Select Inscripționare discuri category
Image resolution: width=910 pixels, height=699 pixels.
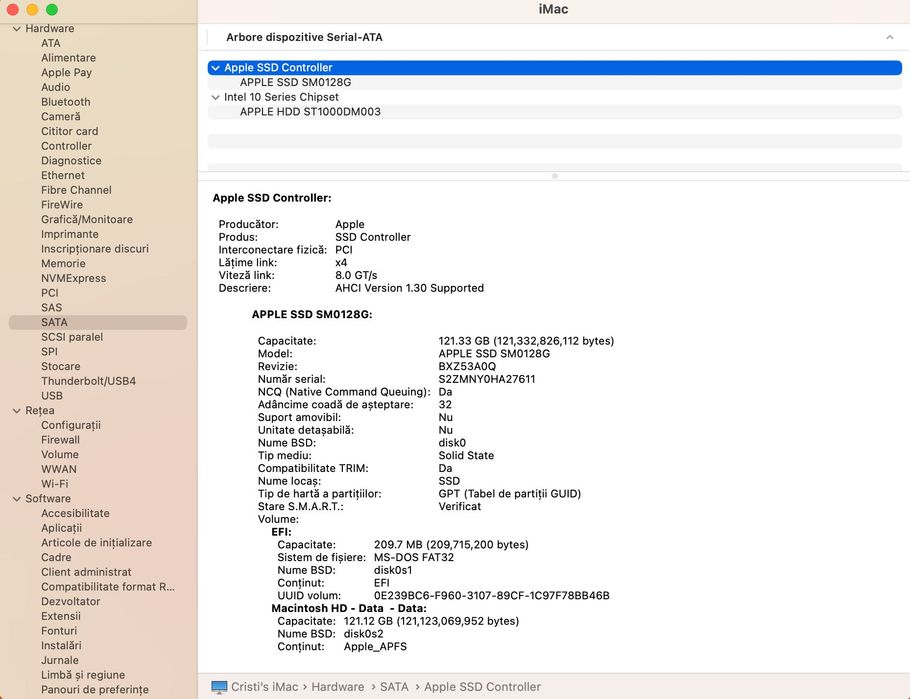95,248
